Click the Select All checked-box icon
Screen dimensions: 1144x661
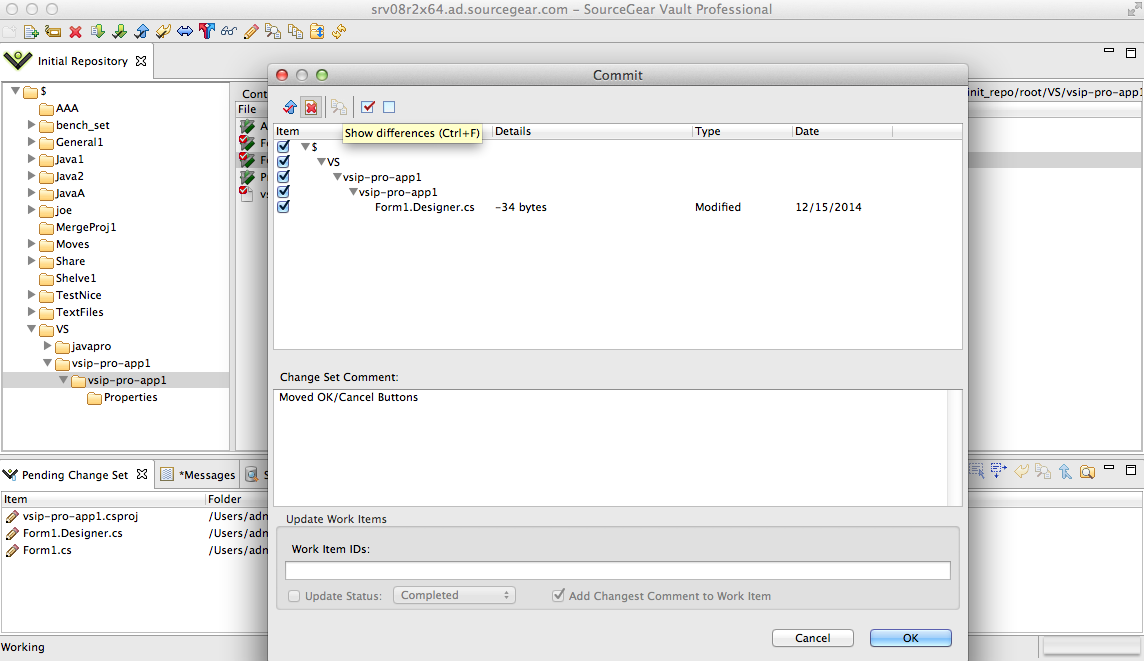tap(368, 107)
